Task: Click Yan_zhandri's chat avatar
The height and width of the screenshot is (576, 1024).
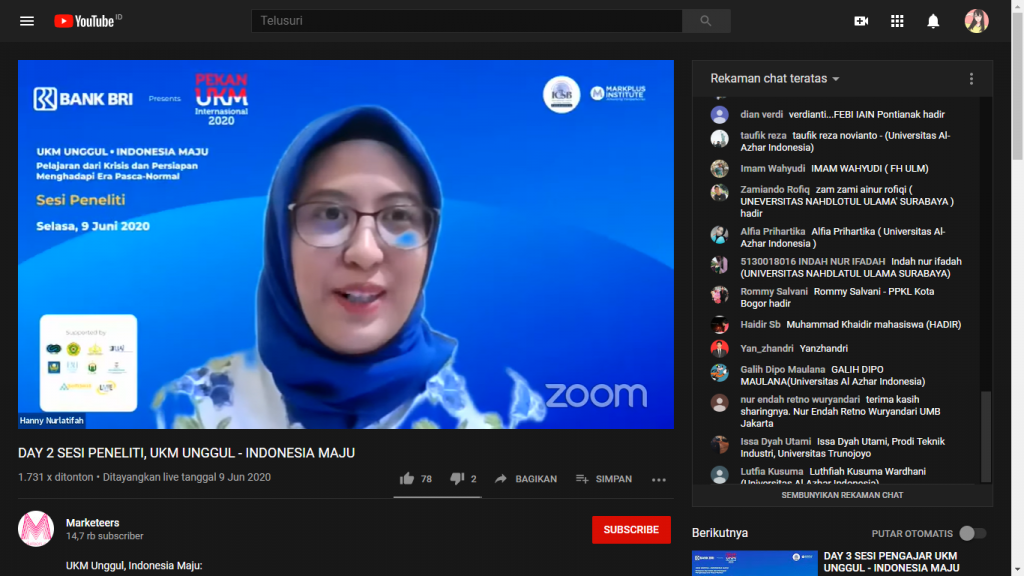Action: 719,348
